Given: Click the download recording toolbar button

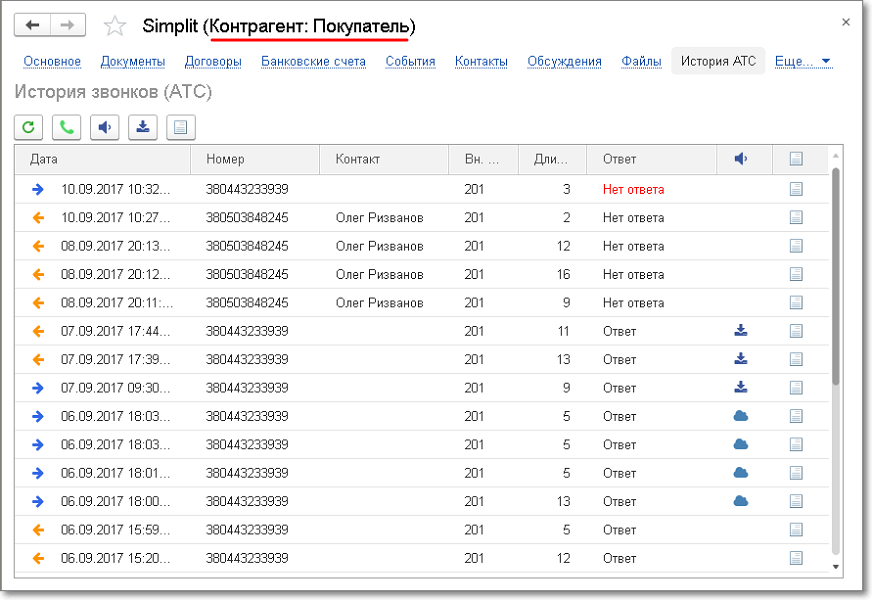Looking at the screenshot, I should click(x=142, y=127).
